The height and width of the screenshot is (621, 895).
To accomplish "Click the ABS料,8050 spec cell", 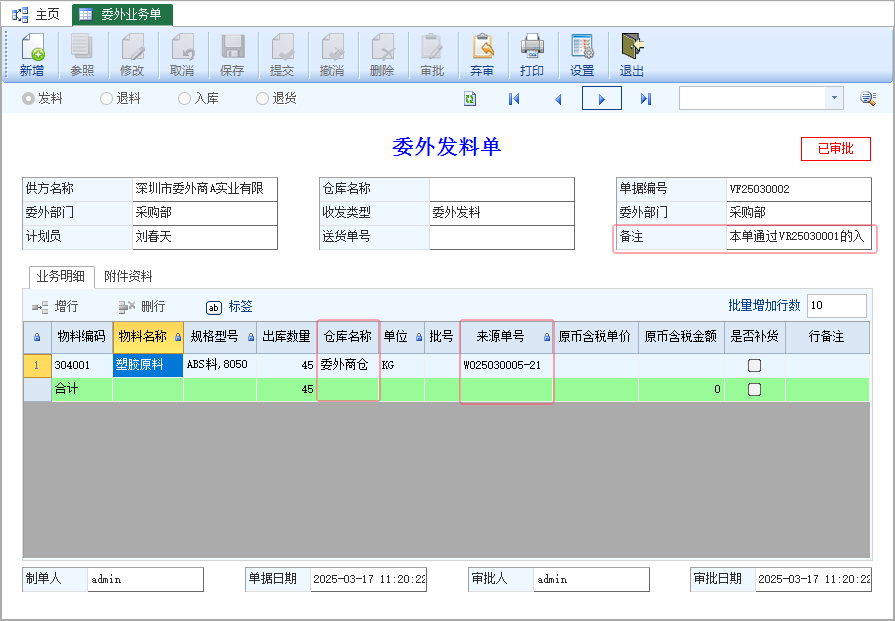I will (x=220, y=365).
